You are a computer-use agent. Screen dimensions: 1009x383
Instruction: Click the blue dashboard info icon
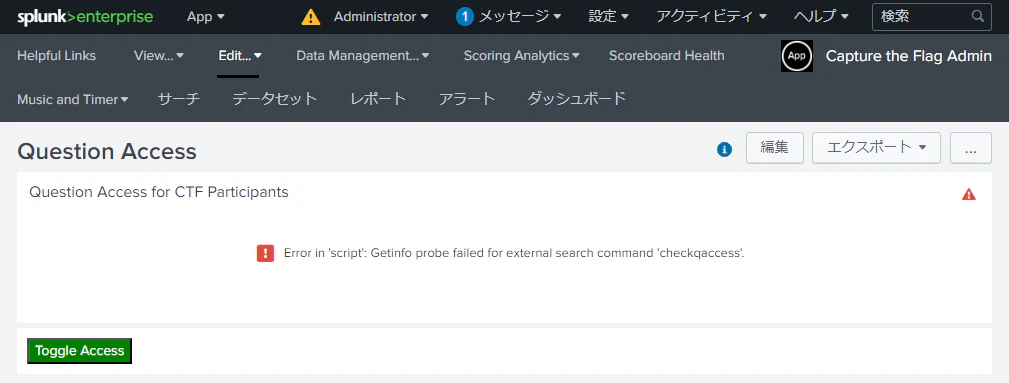click(725, 149)
